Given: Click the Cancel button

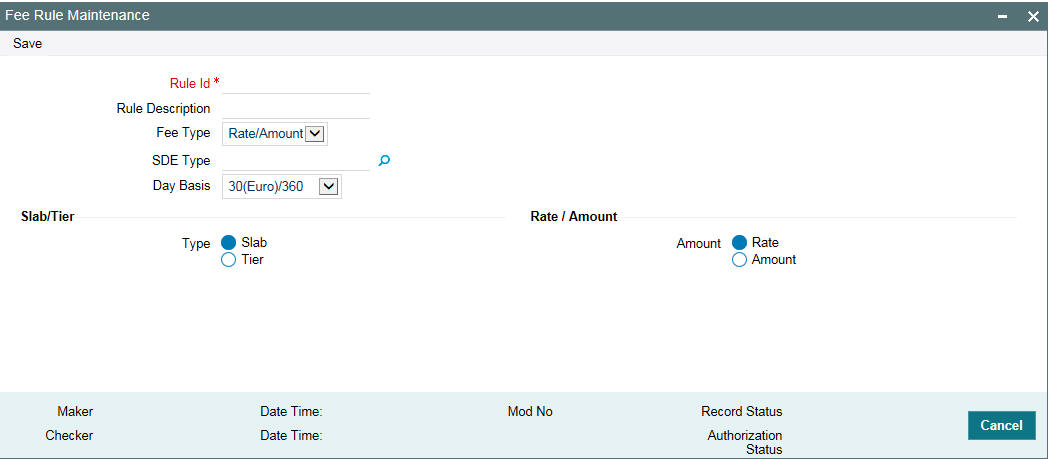Looking at the screenshot, I should 1001,426.
